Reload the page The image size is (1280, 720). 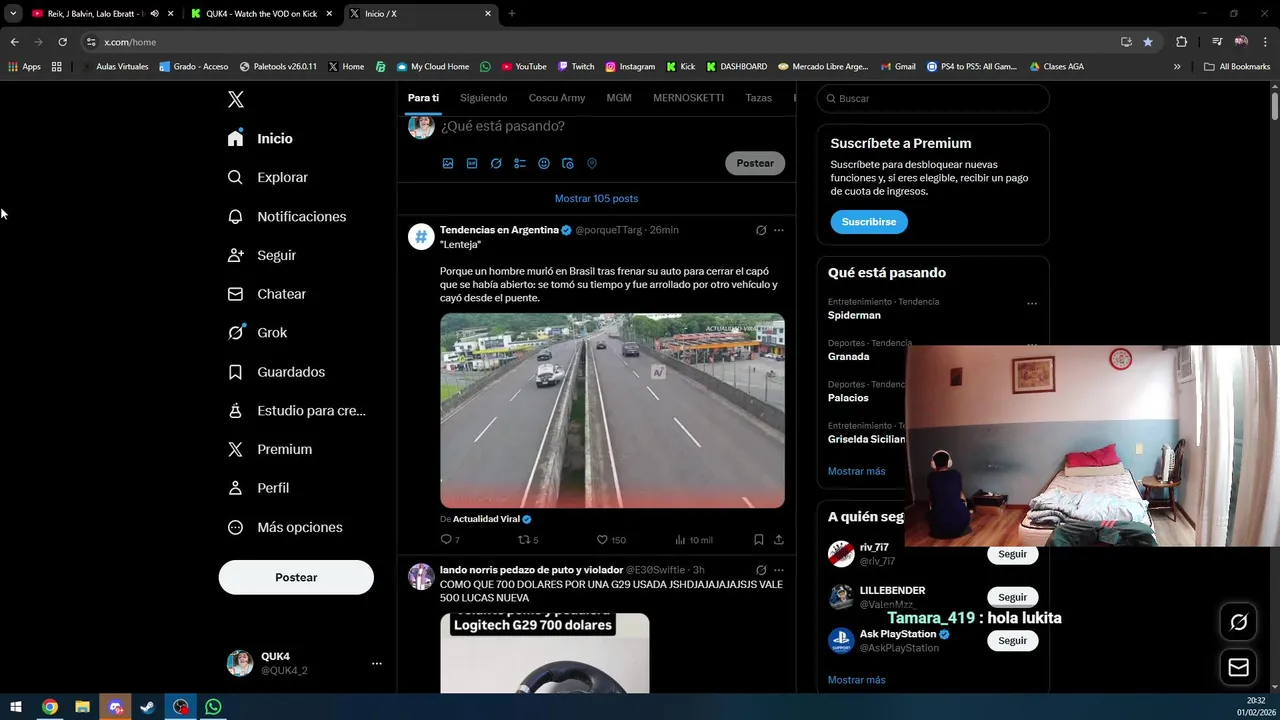click(62, 42)
